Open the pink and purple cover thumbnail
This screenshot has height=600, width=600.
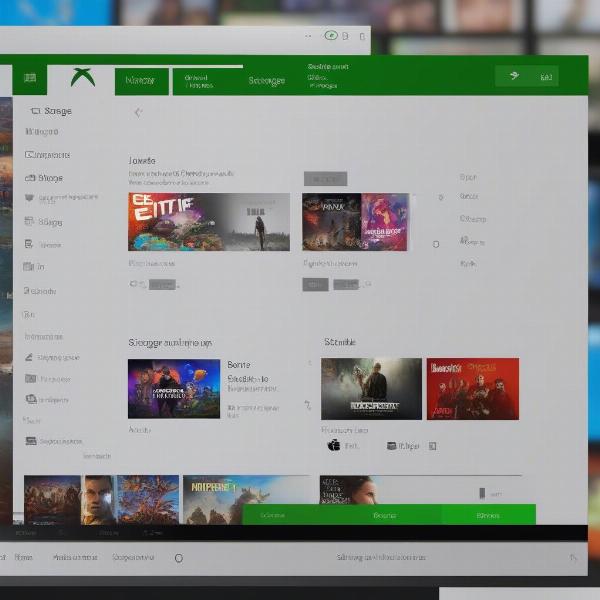click(385, 222)
